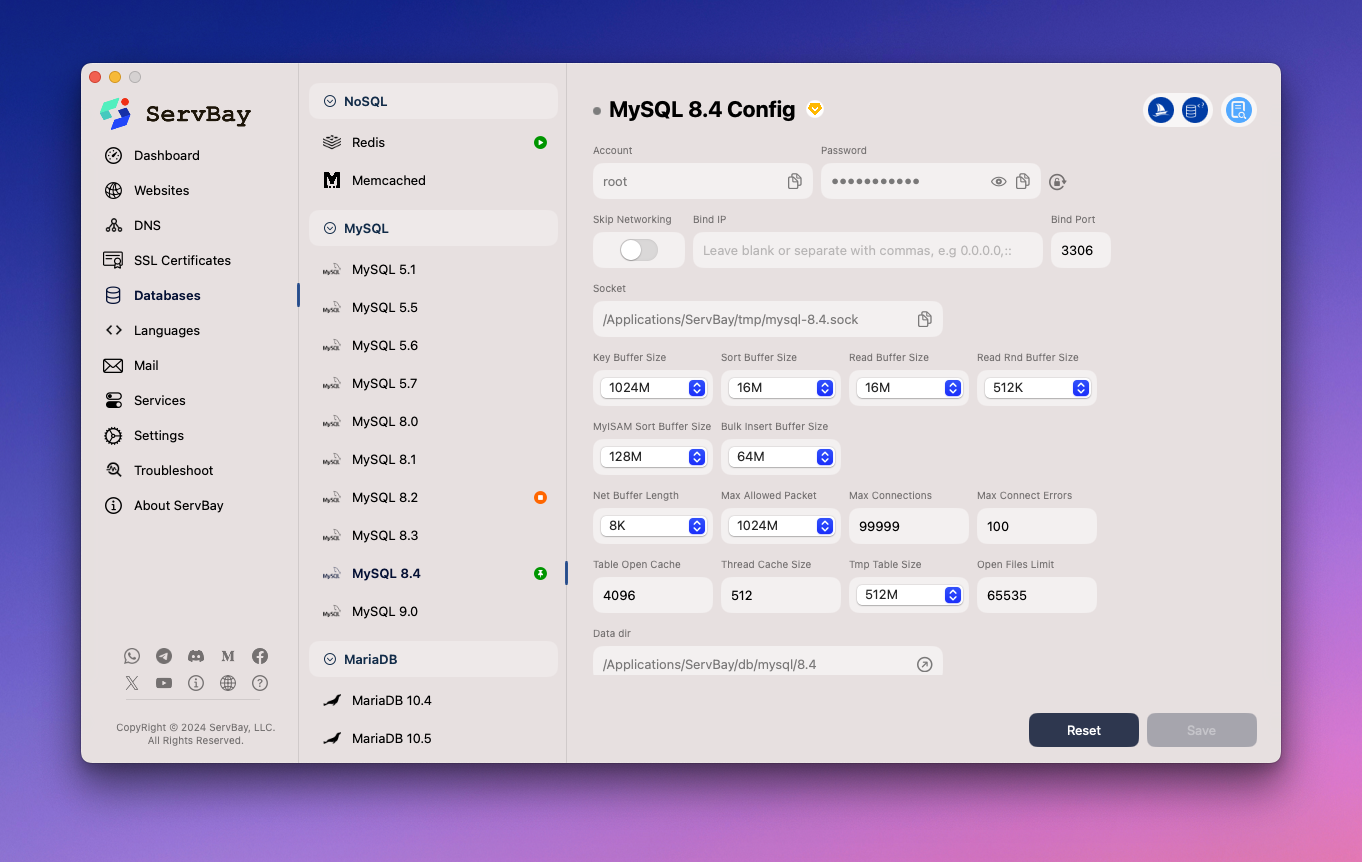This screenshot has height=862, width=1362.
Task: Click the ServBay logo
Action: [175, 114]
